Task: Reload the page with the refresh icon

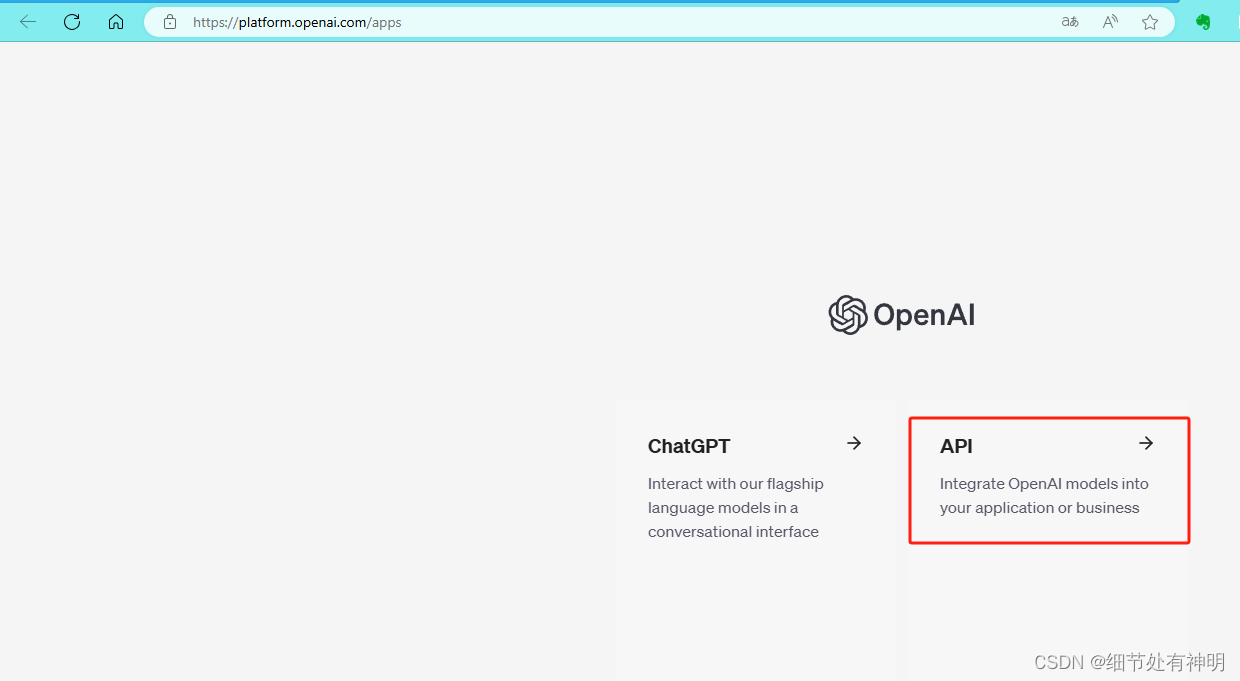Action: click(x=72, y=22)
